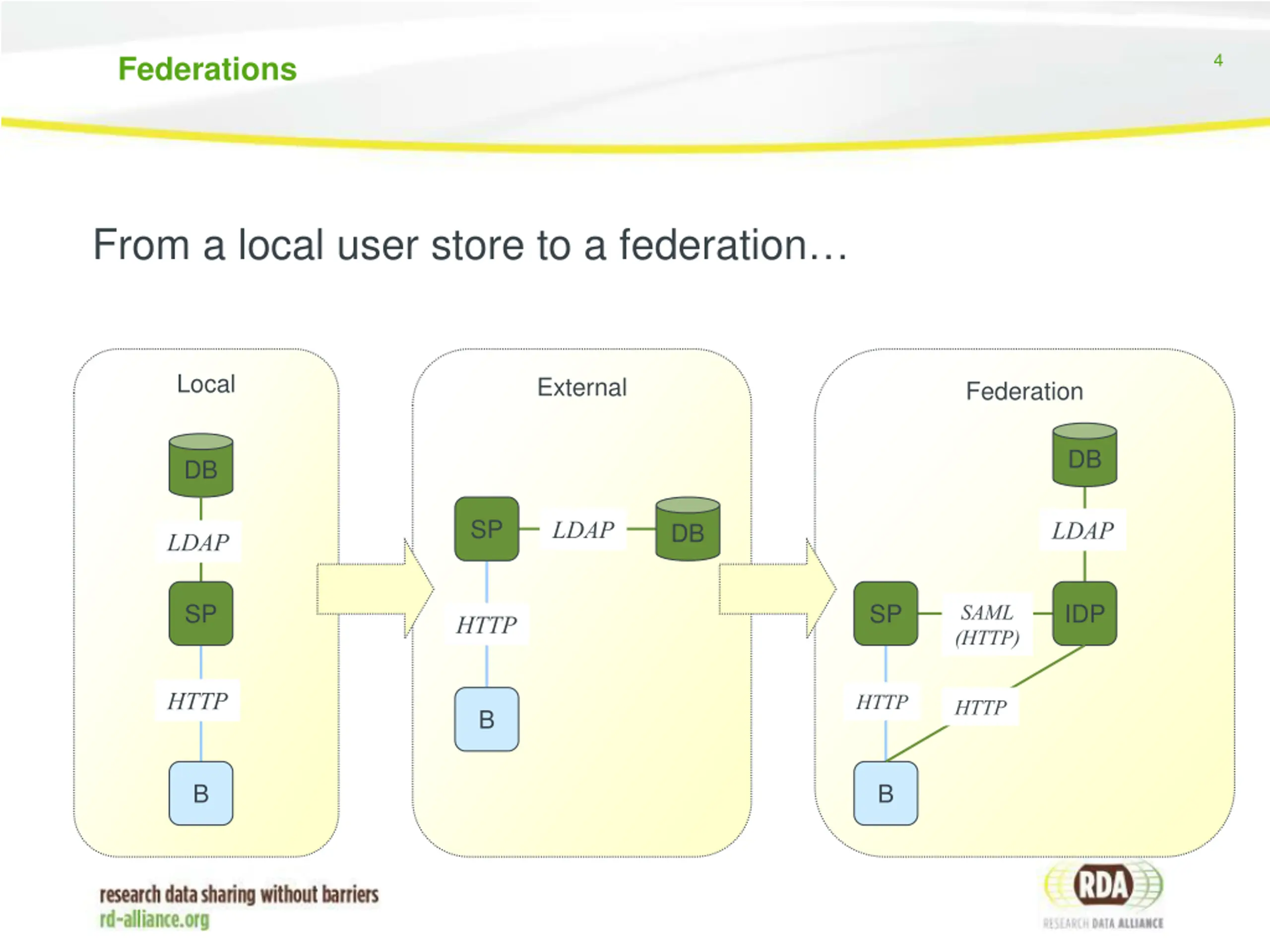Click the HTTP label in the Local panel
The image size is (1270, 952).
[197, 701]
